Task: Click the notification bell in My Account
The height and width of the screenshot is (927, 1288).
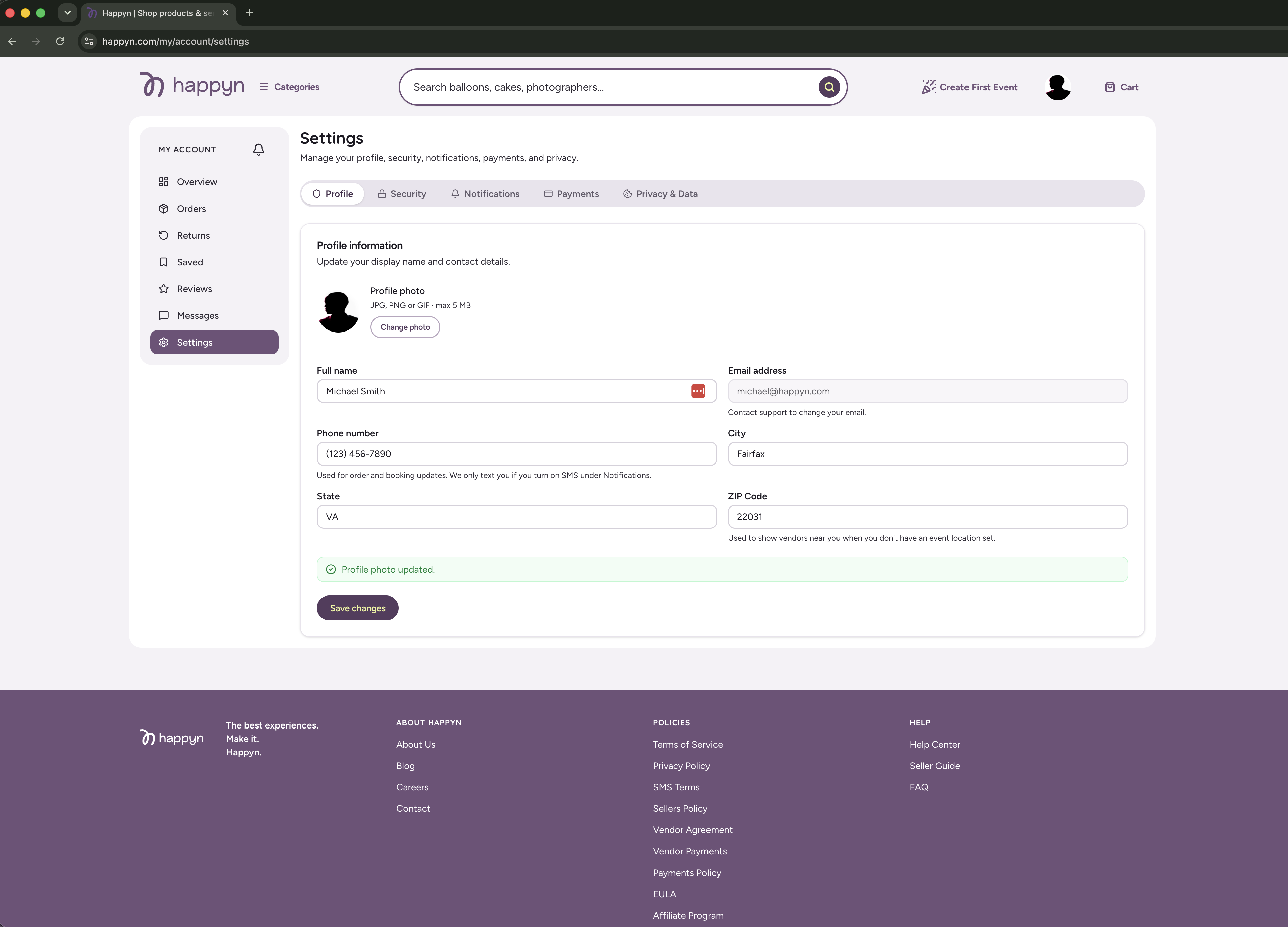Action: click(258, 149)
